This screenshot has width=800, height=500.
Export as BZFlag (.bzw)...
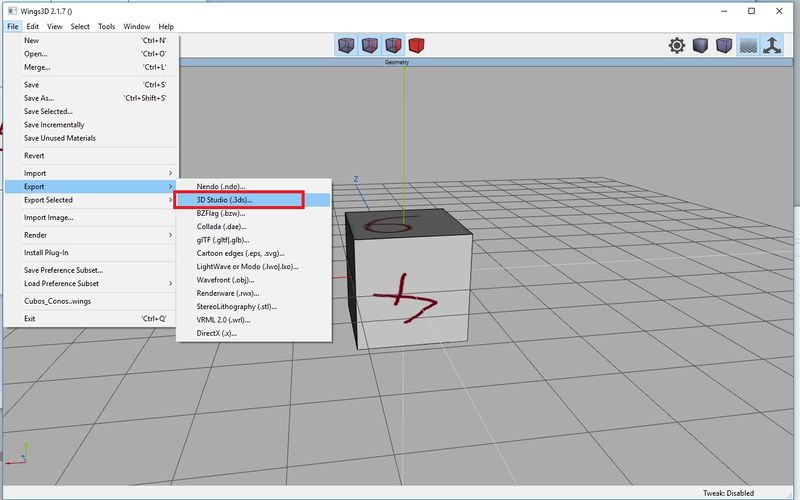(254, 213)
